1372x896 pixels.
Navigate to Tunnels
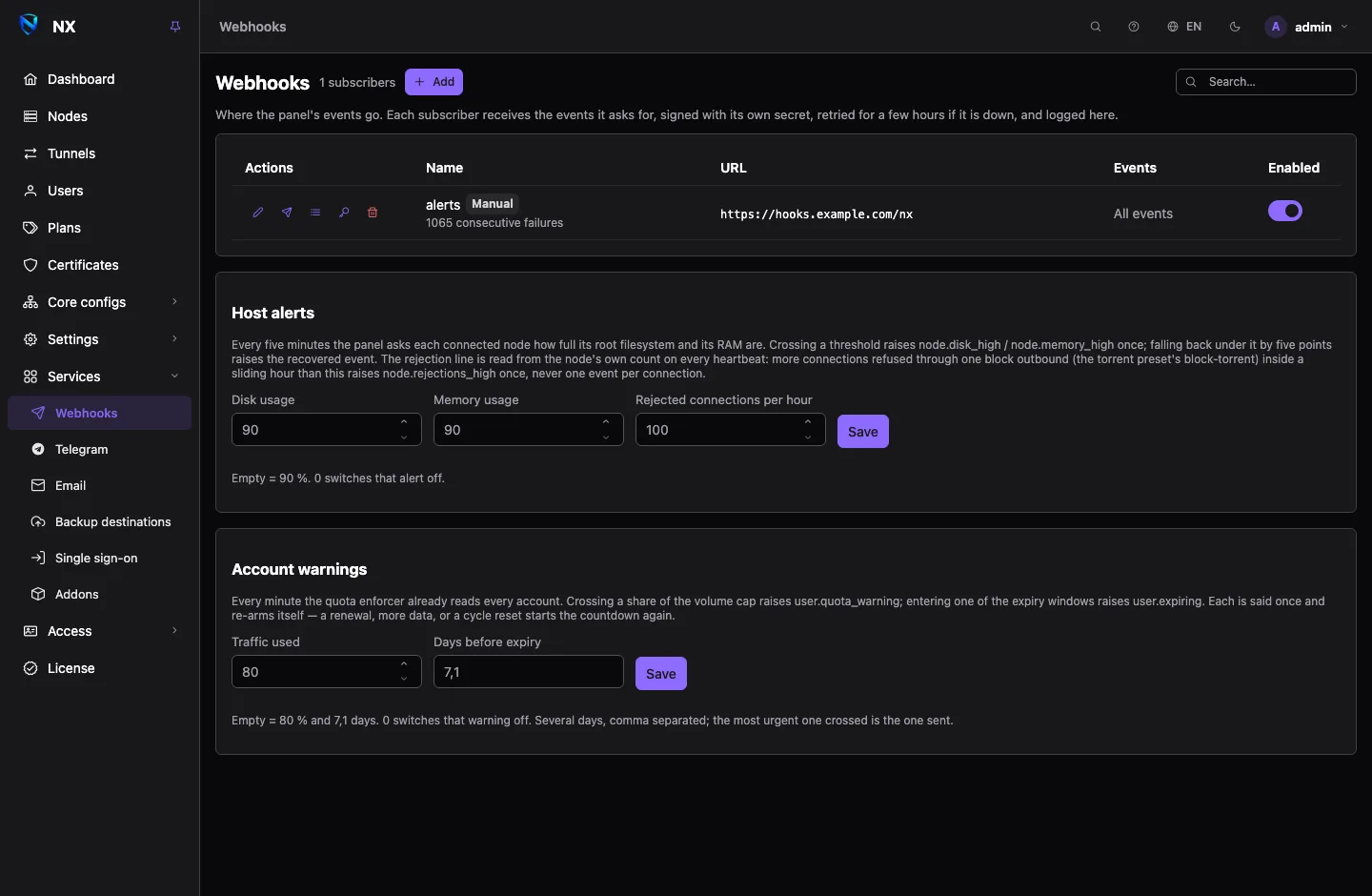click(x=100, y=153)
